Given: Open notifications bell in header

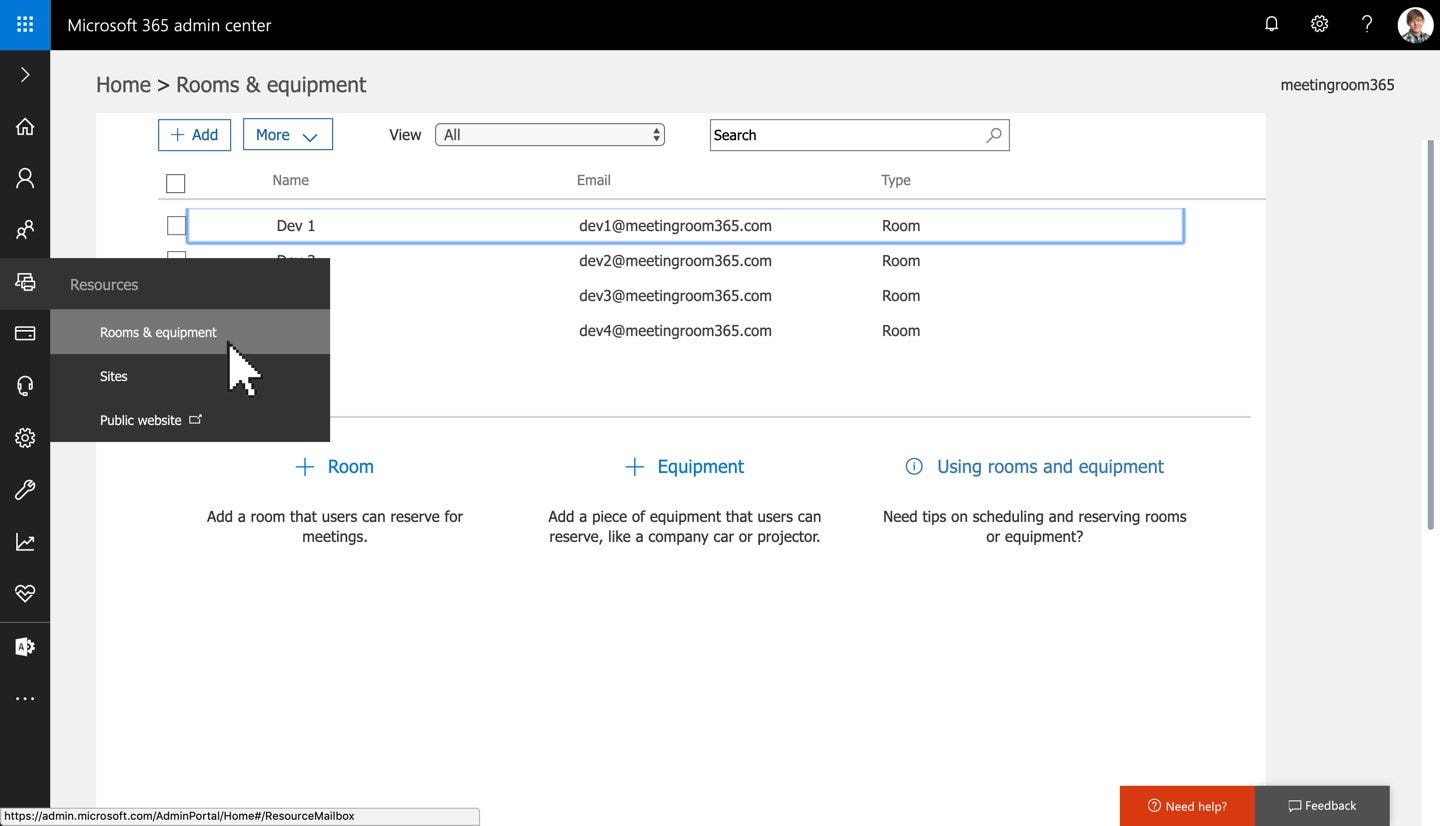Looking at the screenshot, I should click(x=1271, y=24).
